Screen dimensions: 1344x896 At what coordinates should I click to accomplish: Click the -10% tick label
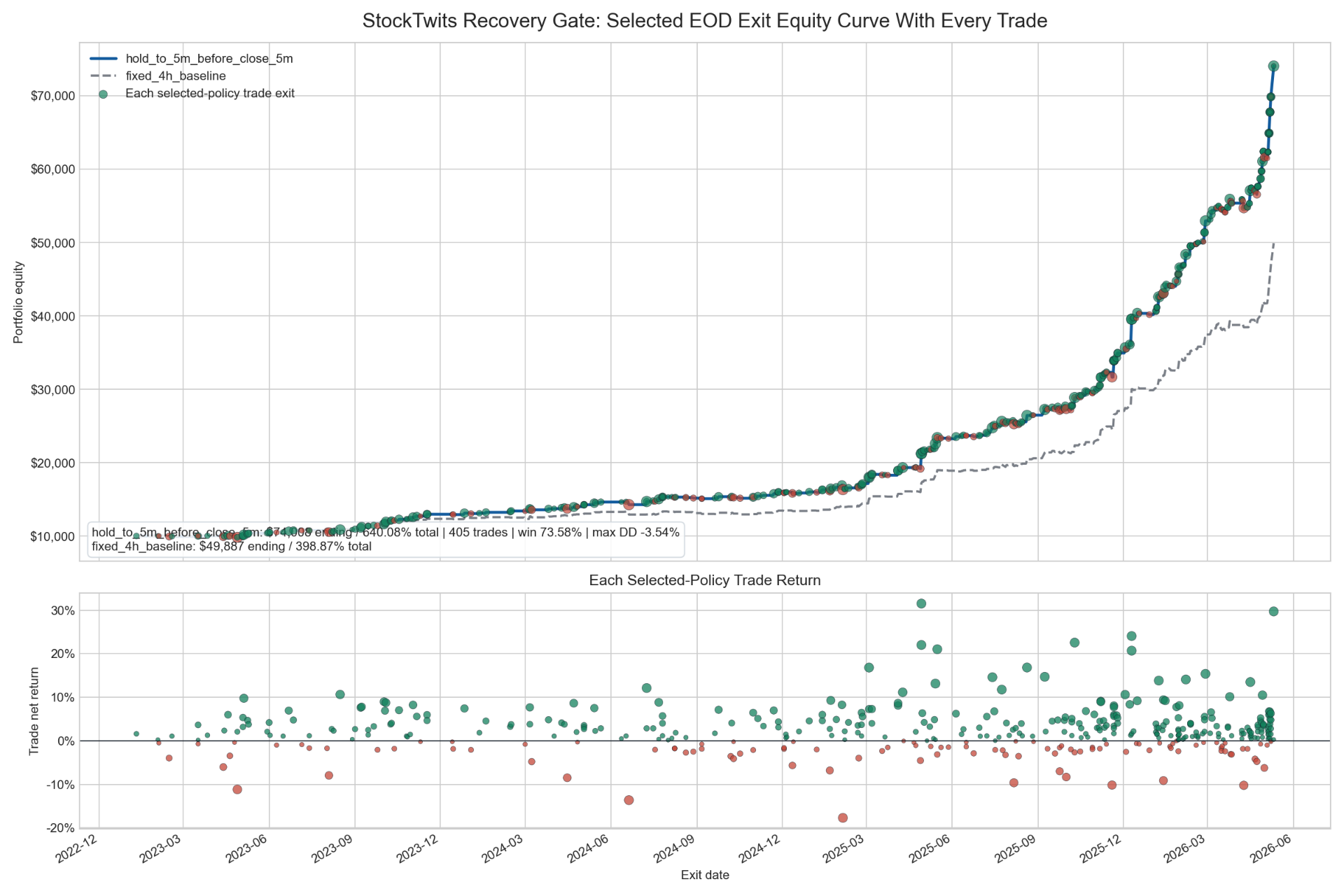(62, 785)
